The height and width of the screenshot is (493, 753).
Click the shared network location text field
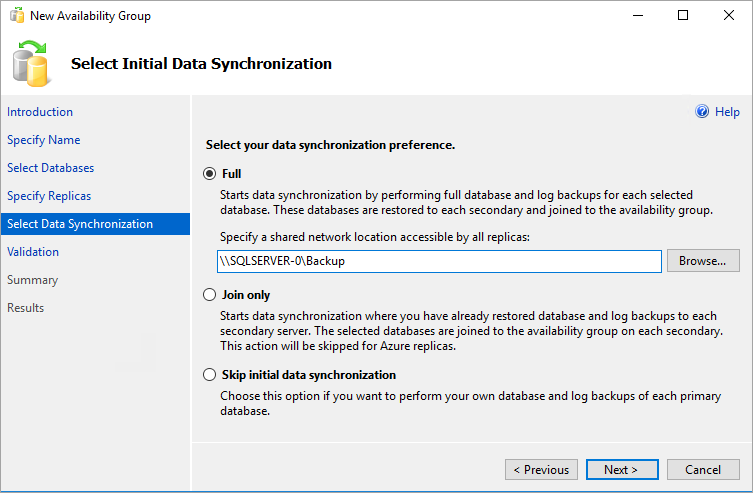pyautogui.click(x=439, y=261)
